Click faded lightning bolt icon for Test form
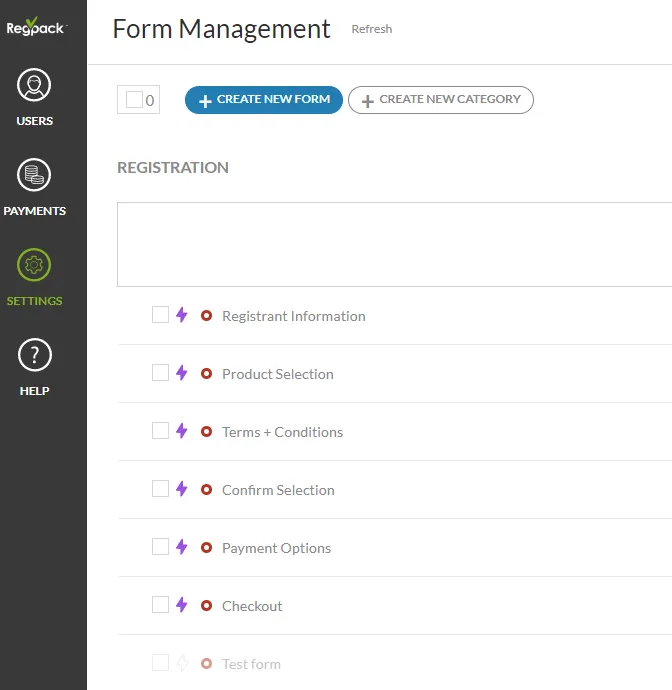 (x=182, y=663)
